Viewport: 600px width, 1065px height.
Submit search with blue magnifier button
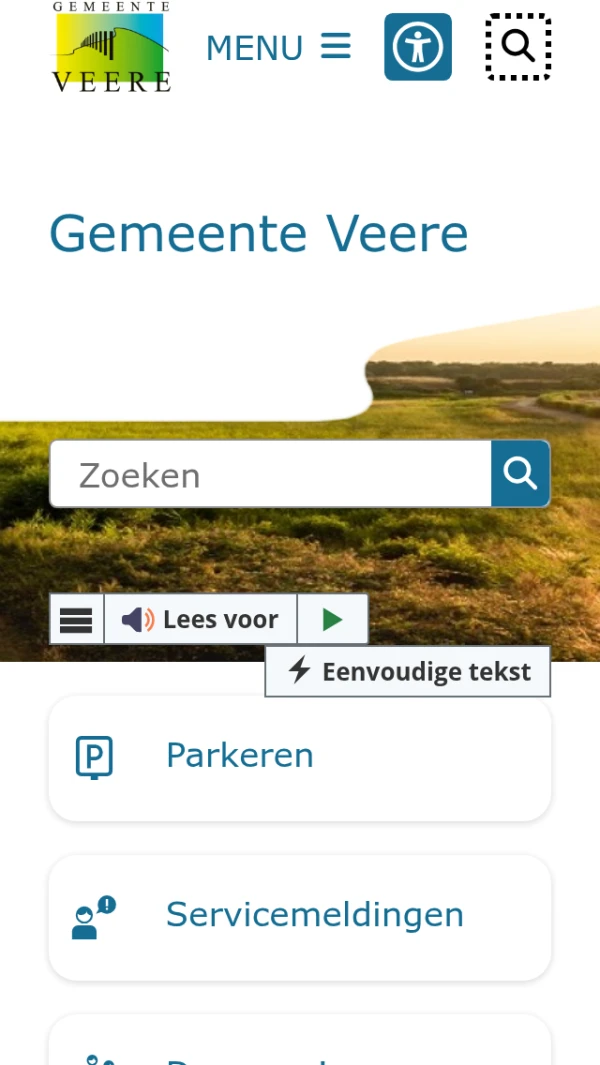pyautogui.click(x=520, y=473)
